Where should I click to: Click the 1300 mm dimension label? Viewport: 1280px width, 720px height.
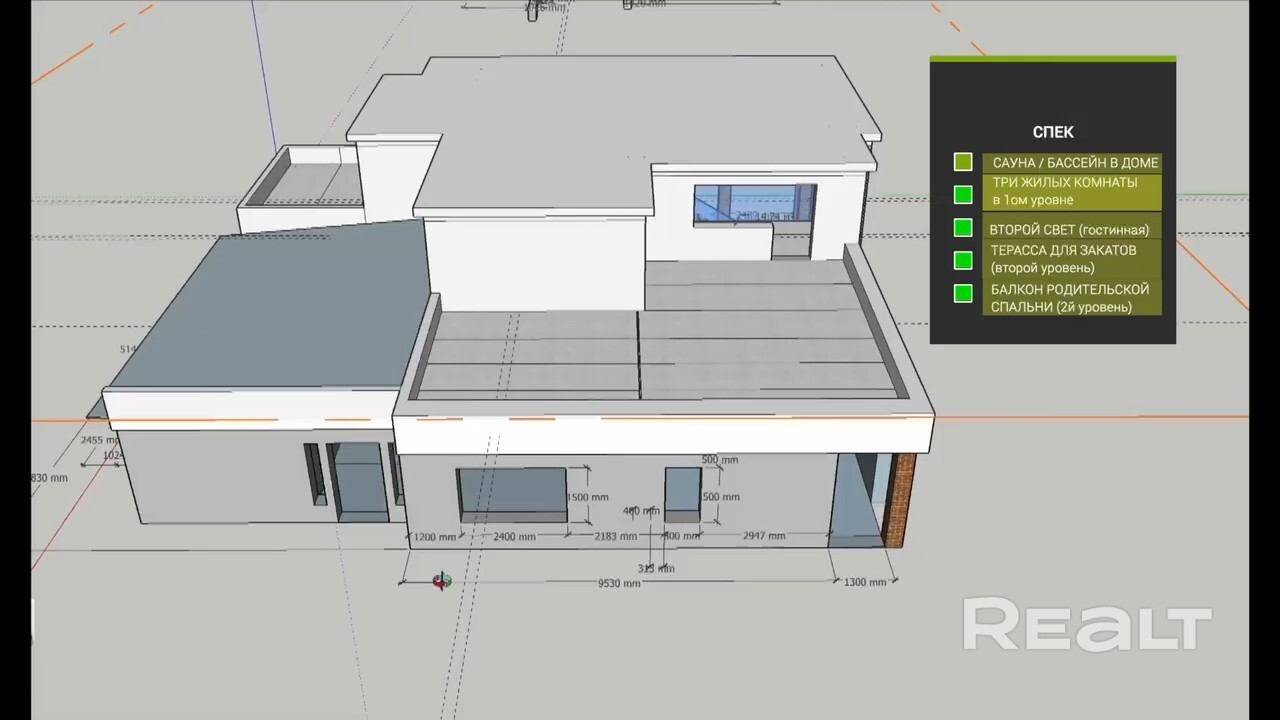pyautogui.click(x=865, y=582)
